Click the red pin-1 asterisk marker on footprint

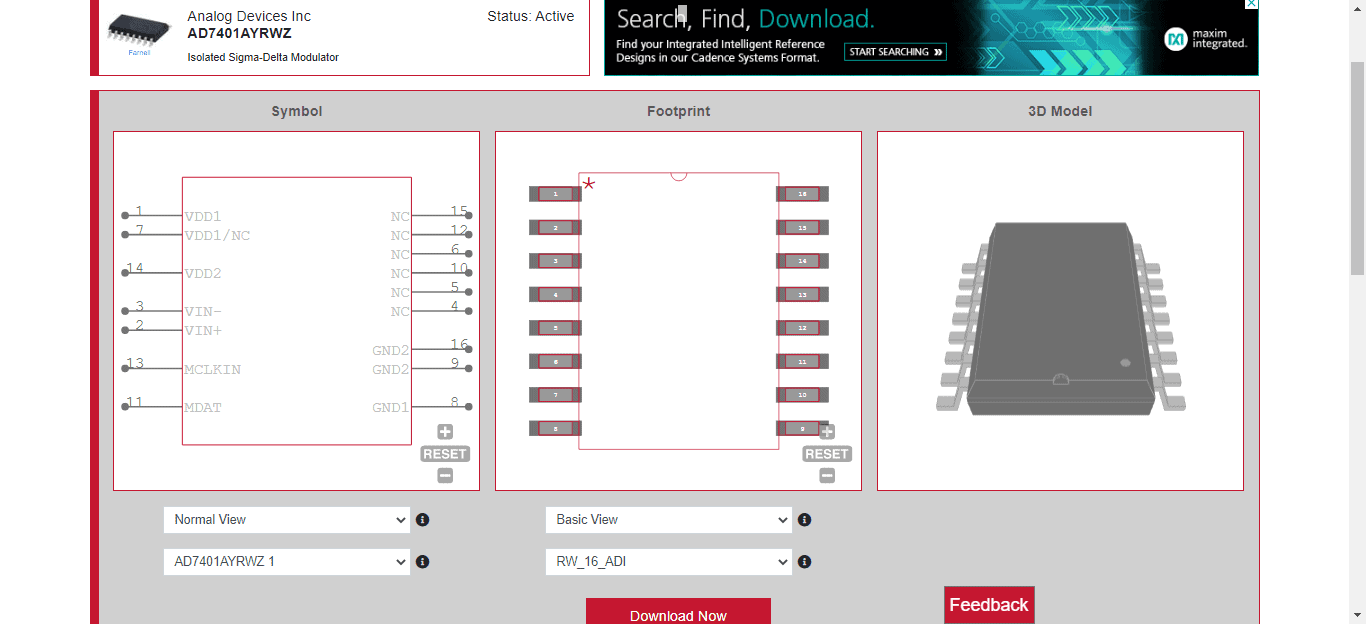pos(589,184)
